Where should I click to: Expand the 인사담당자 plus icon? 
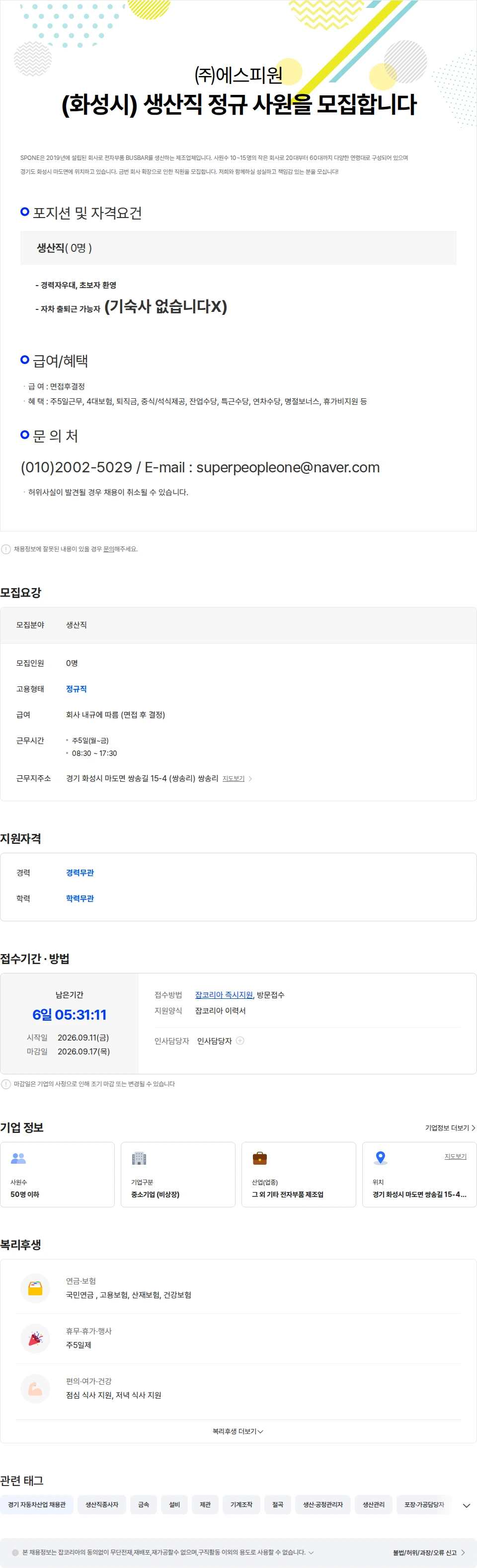pyautogui.click(x=240, y=1040)
